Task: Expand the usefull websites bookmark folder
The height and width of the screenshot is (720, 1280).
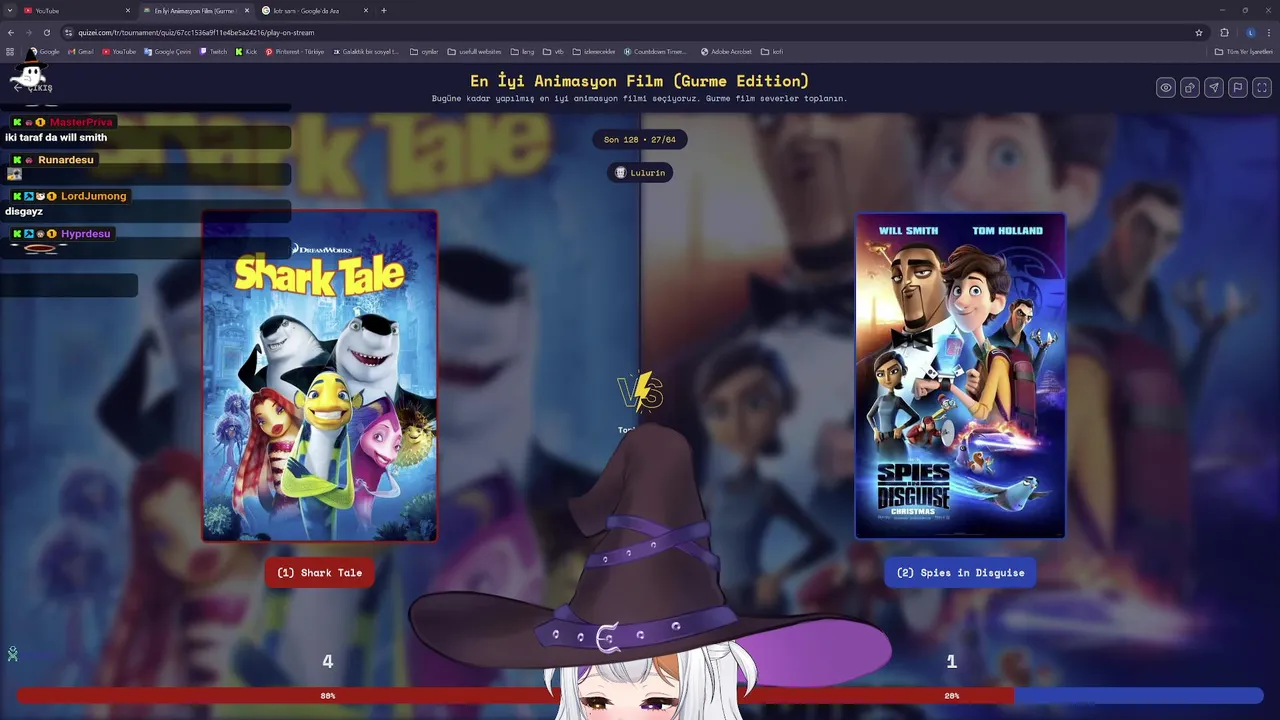Action: click(x=474, y=52)
